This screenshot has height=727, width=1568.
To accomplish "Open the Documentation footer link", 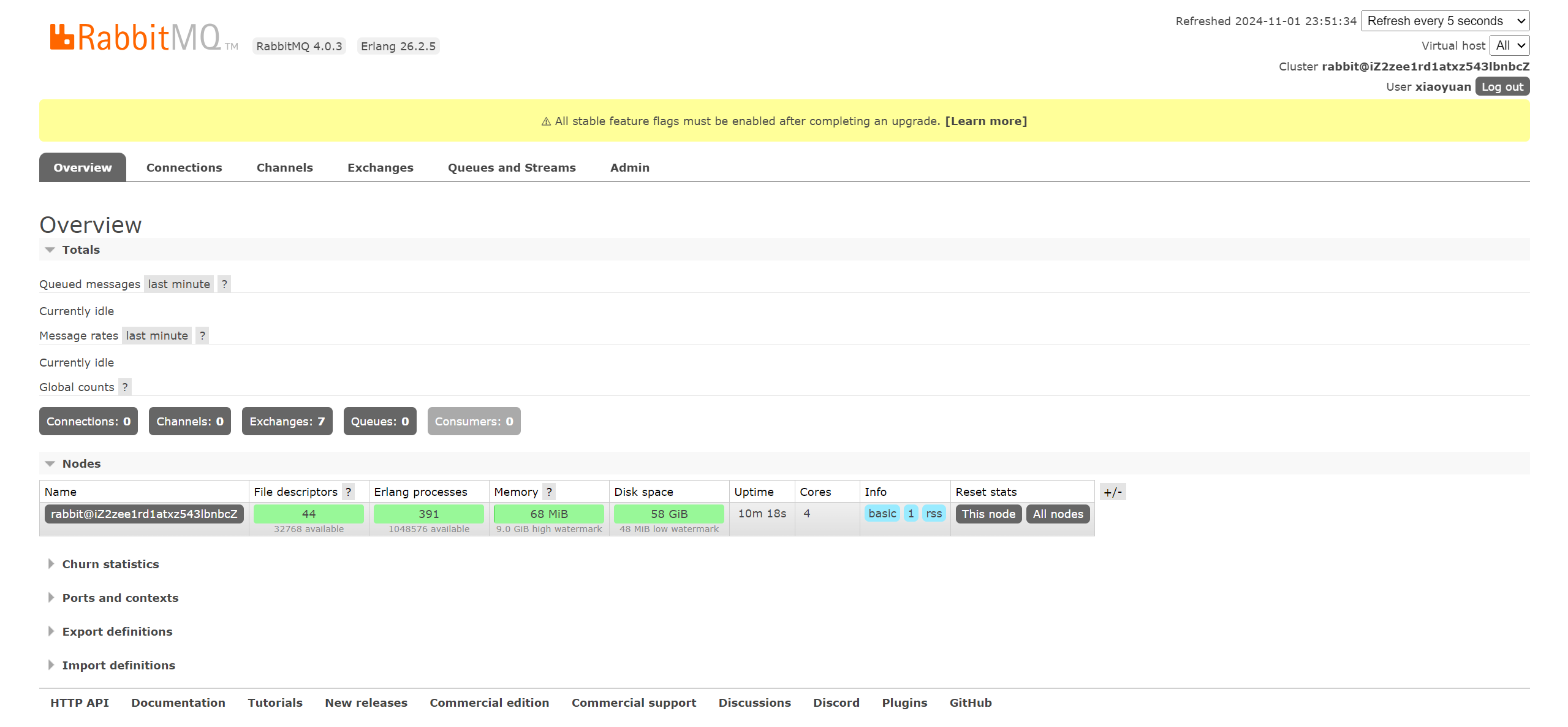I will (178, 702).
